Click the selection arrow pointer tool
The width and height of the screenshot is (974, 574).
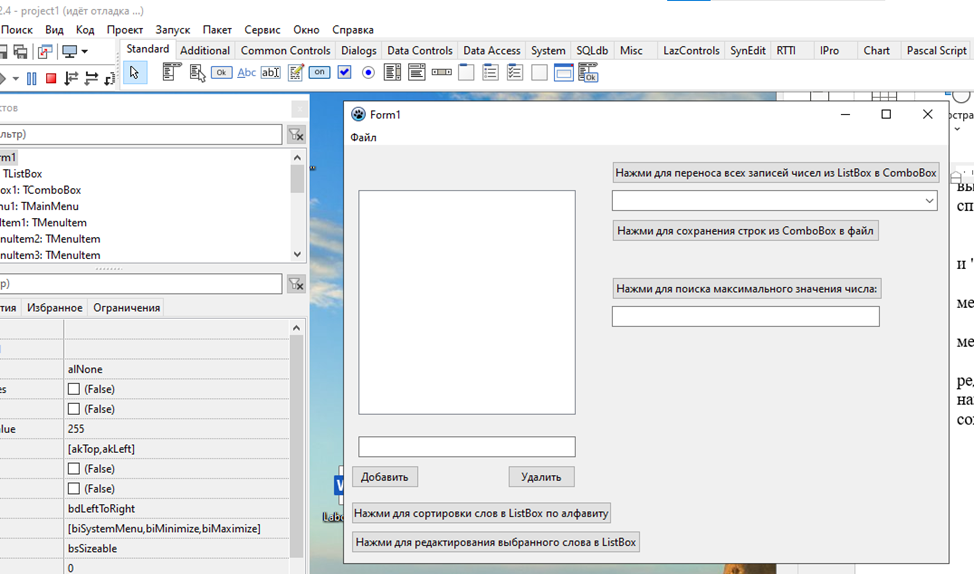(x=135, y=73)
